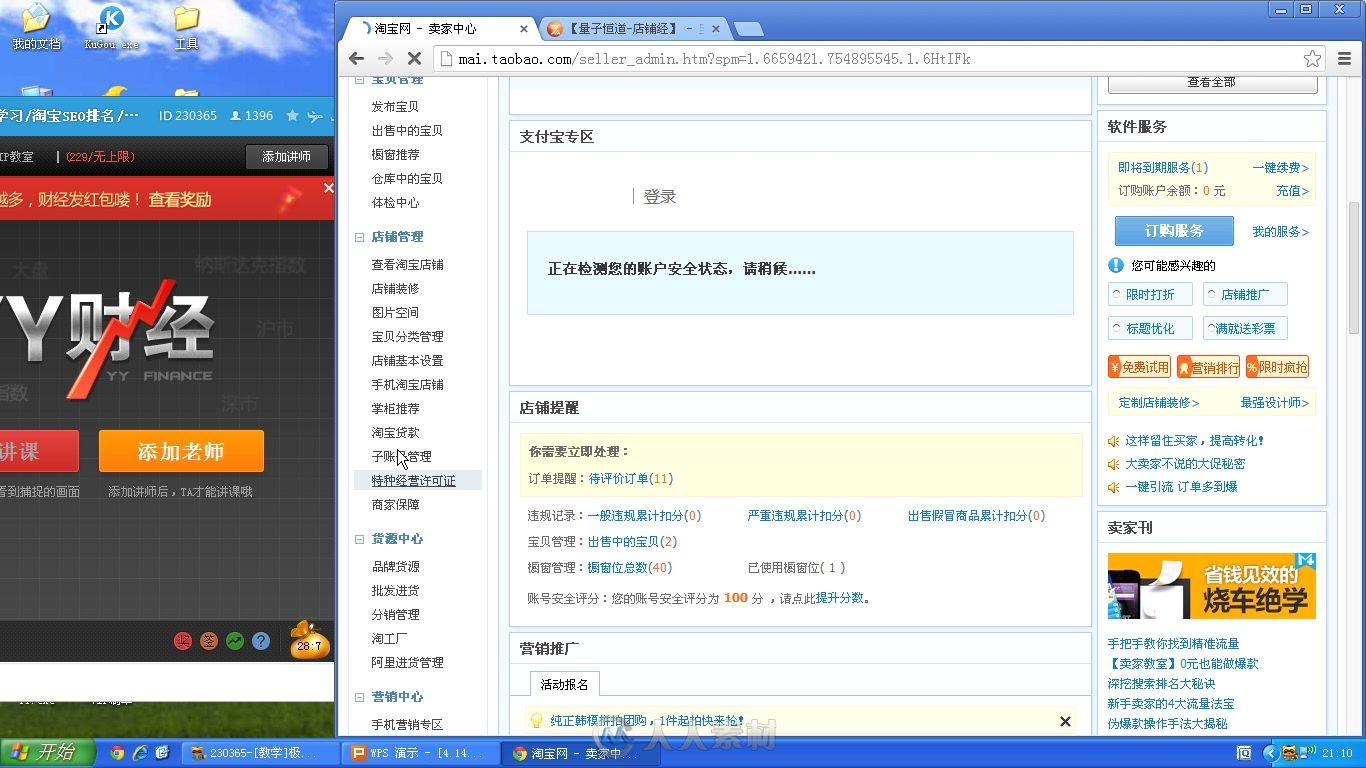Click the 登录 link in 支付宝专区

point(660,197)
